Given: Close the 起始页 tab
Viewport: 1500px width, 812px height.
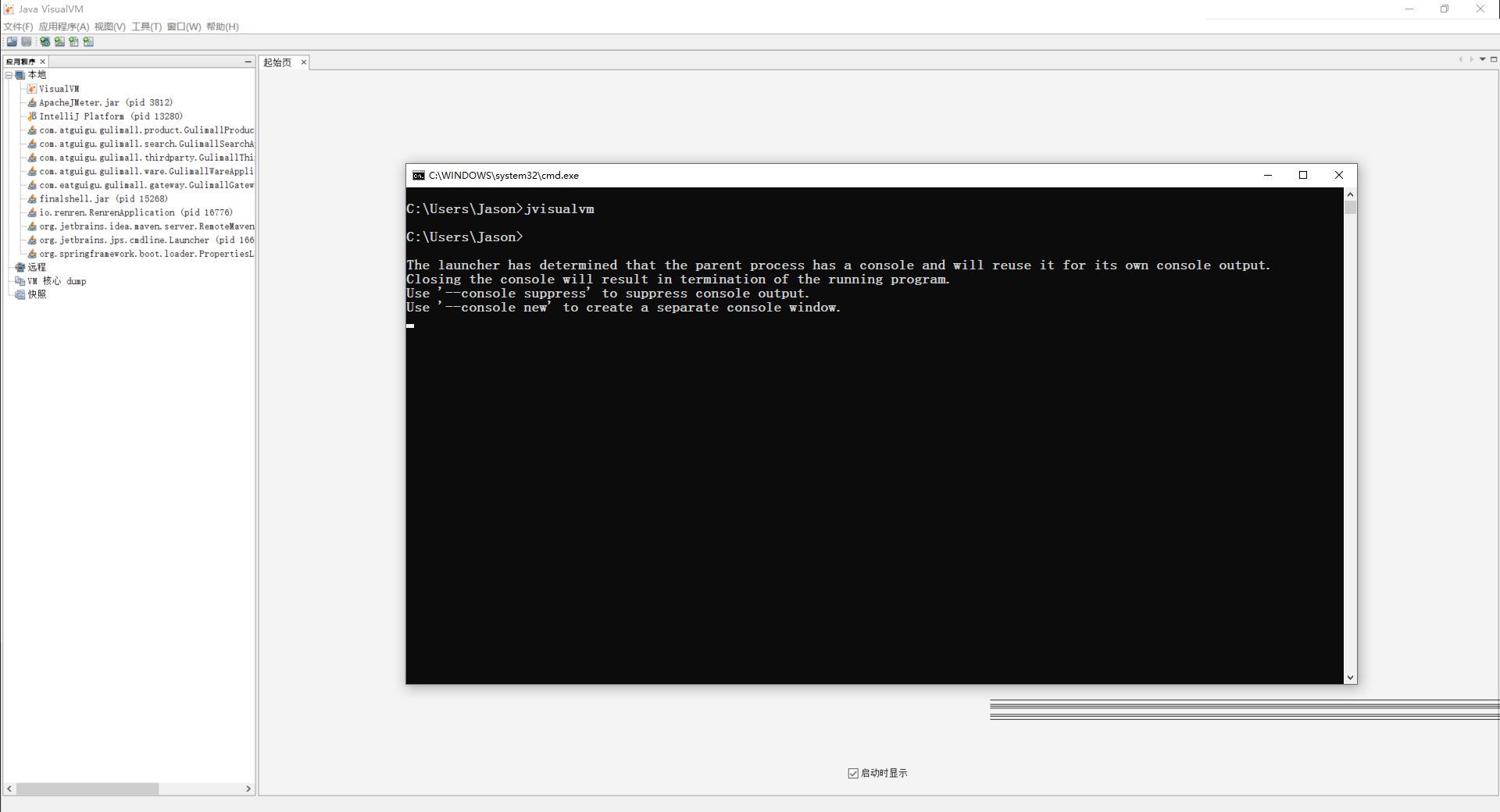Looking at the screenshot, I should point(304,62).
